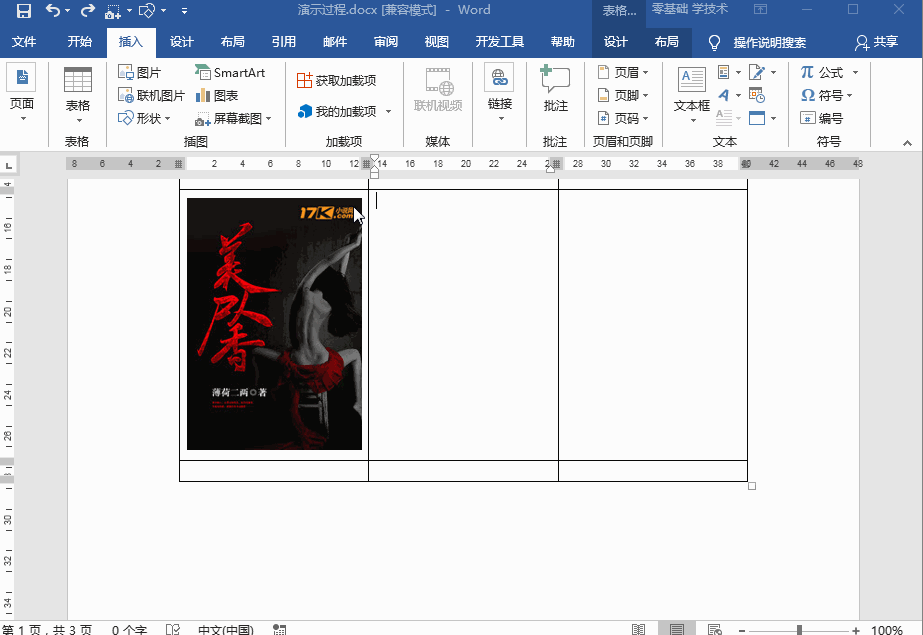923x635 pixels.
Task: Click the page count status text
Action: point(47,630)
